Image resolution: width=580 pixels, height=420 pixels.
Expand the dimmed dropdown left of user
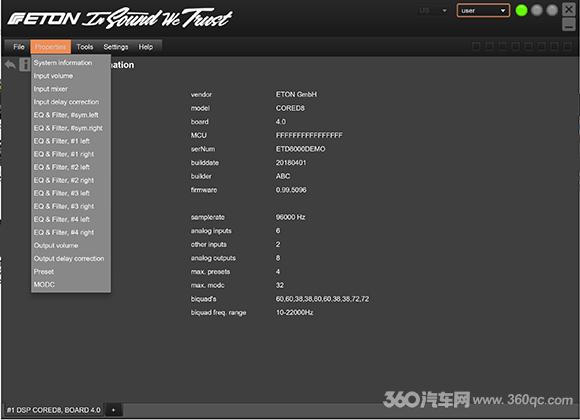432,11
